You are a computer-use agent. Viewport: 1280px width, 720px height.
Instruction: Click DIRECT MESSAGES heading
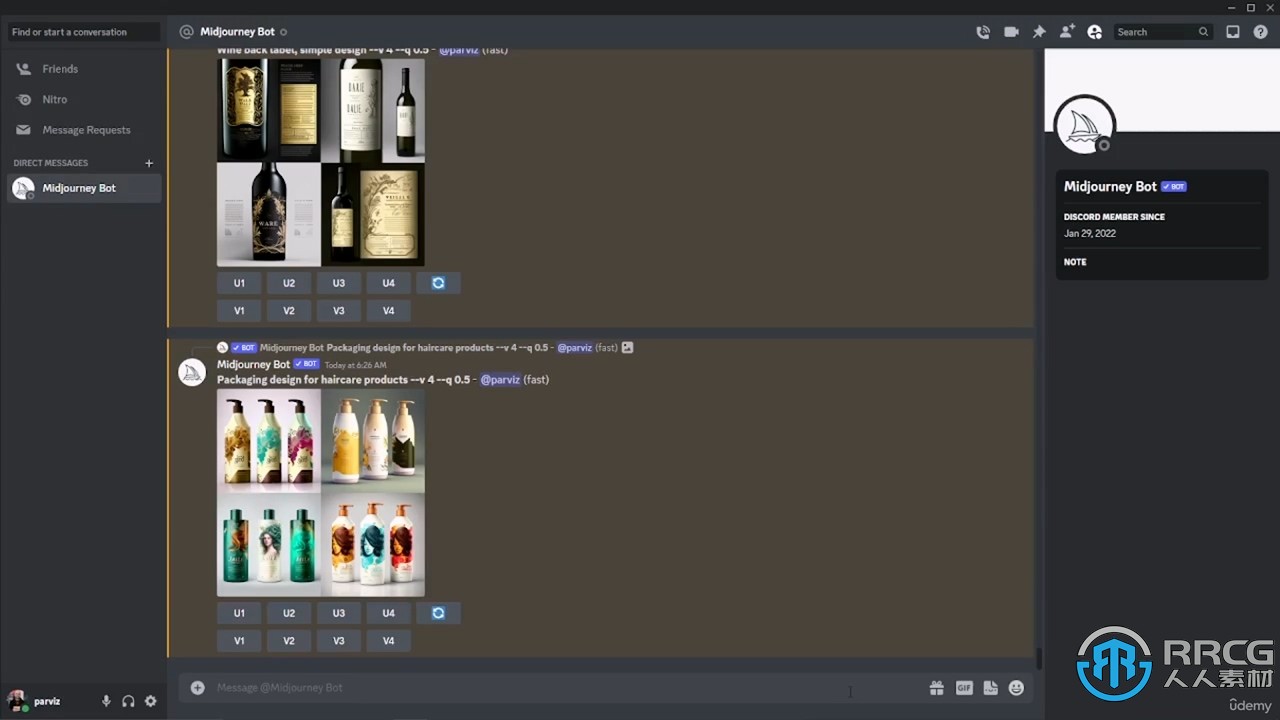click(51, 163)
